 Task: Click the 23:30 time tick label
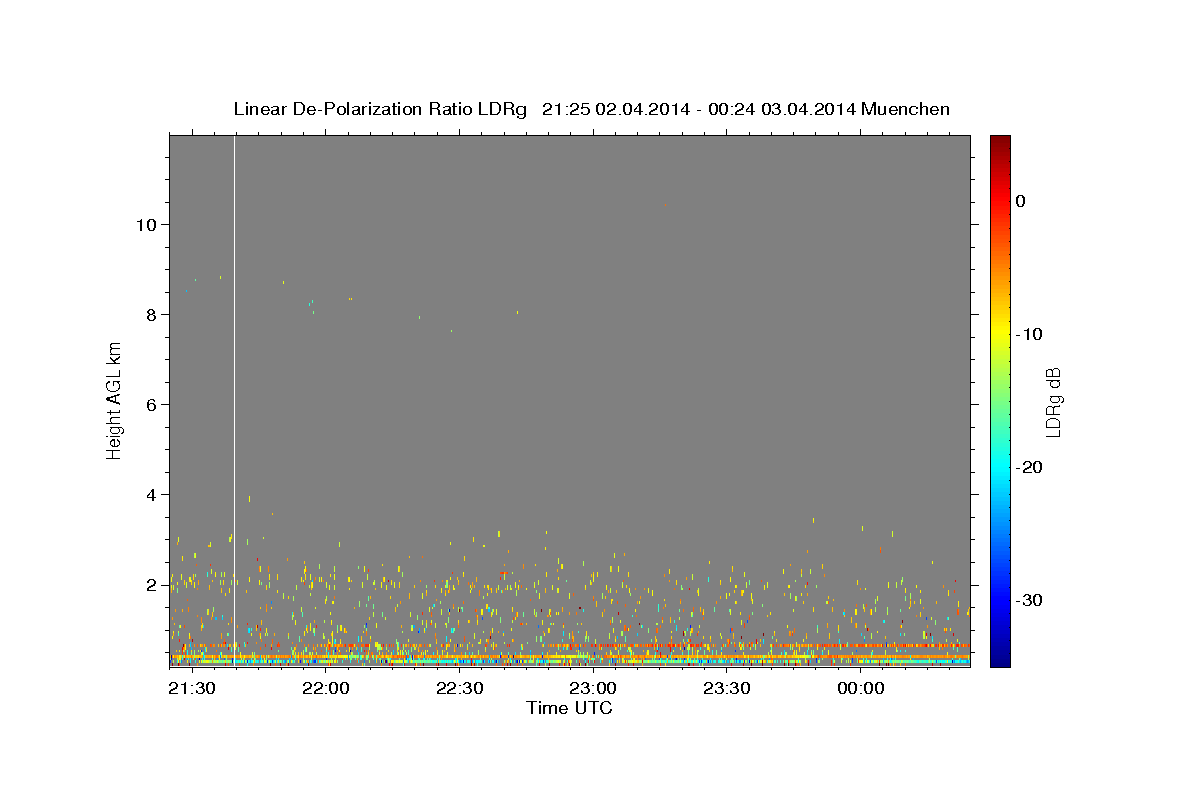point(727,688)
